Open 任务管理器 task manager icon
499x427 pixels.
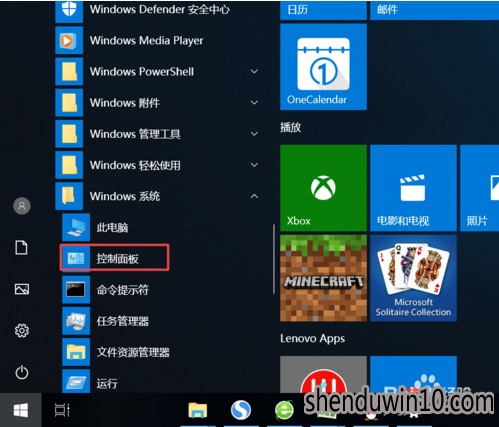tap(76, 321)
